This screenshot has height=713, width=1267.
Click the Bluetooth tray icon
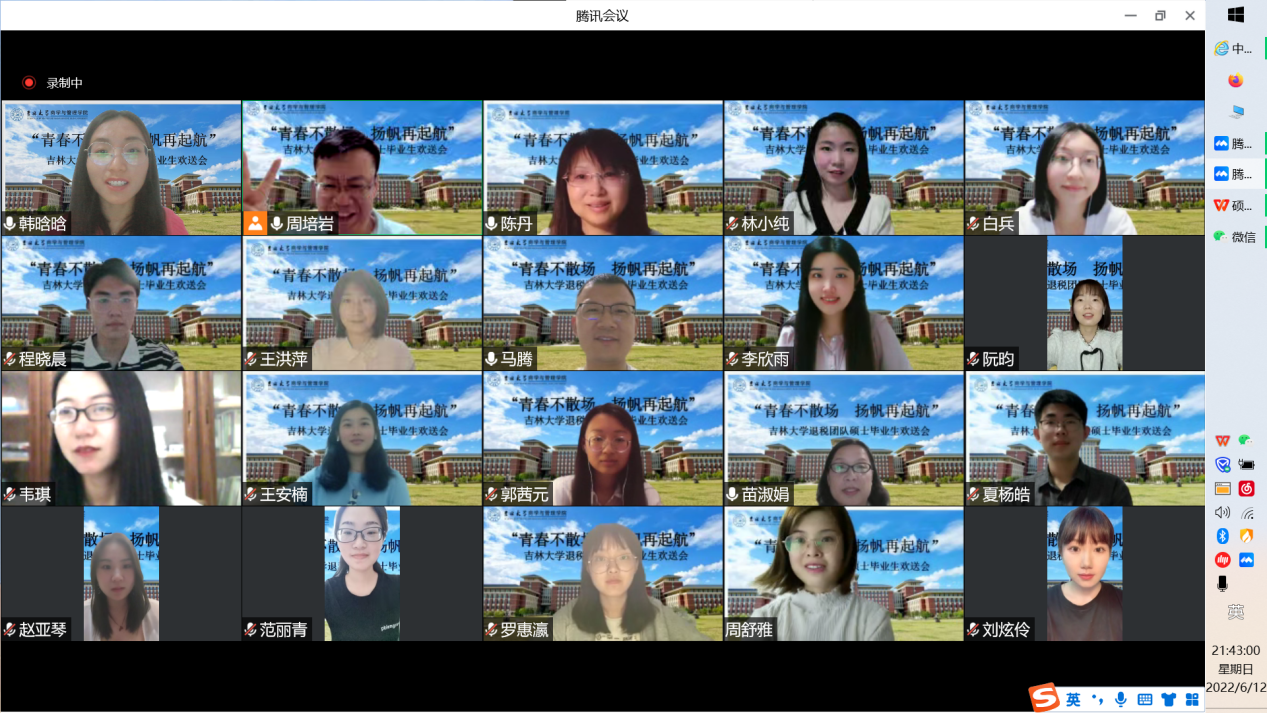pos(1222,536)
